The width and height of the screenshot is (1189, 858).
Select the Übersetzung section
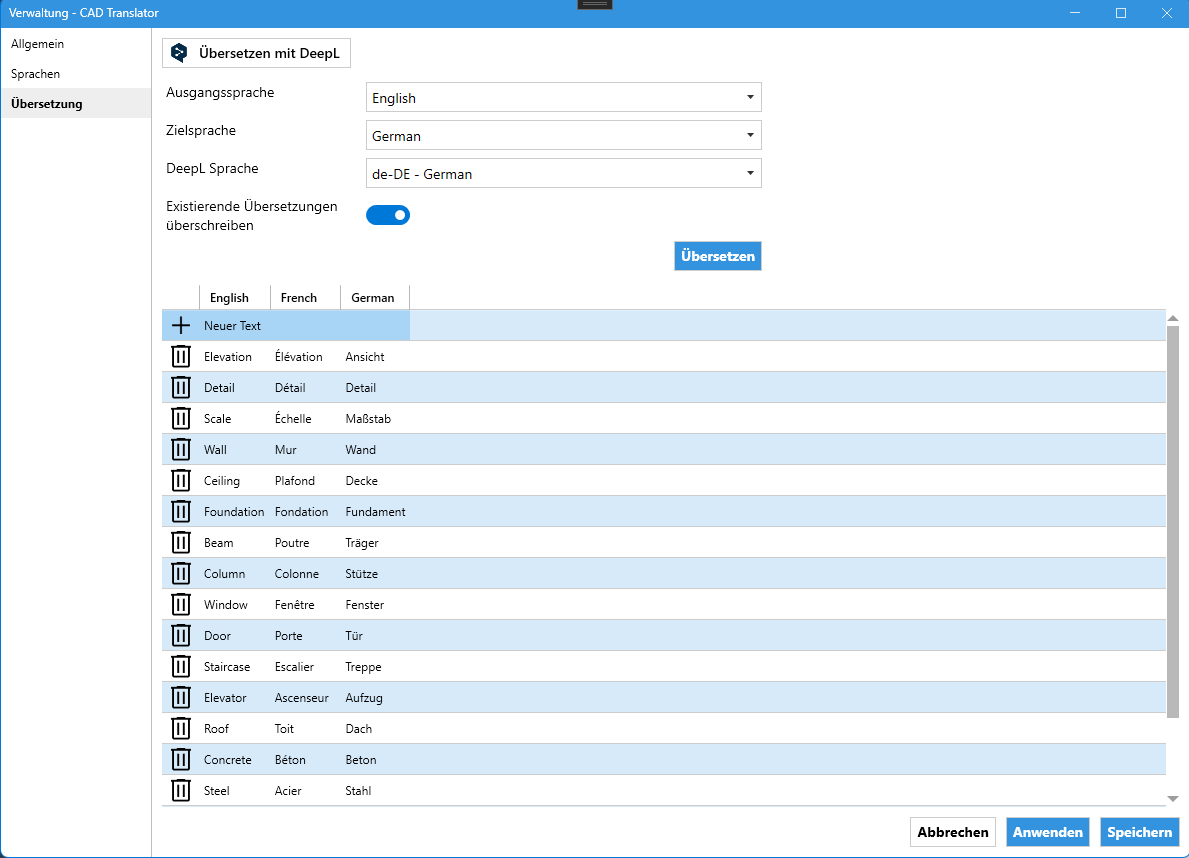pyautogui.click(x=76, y=104)
